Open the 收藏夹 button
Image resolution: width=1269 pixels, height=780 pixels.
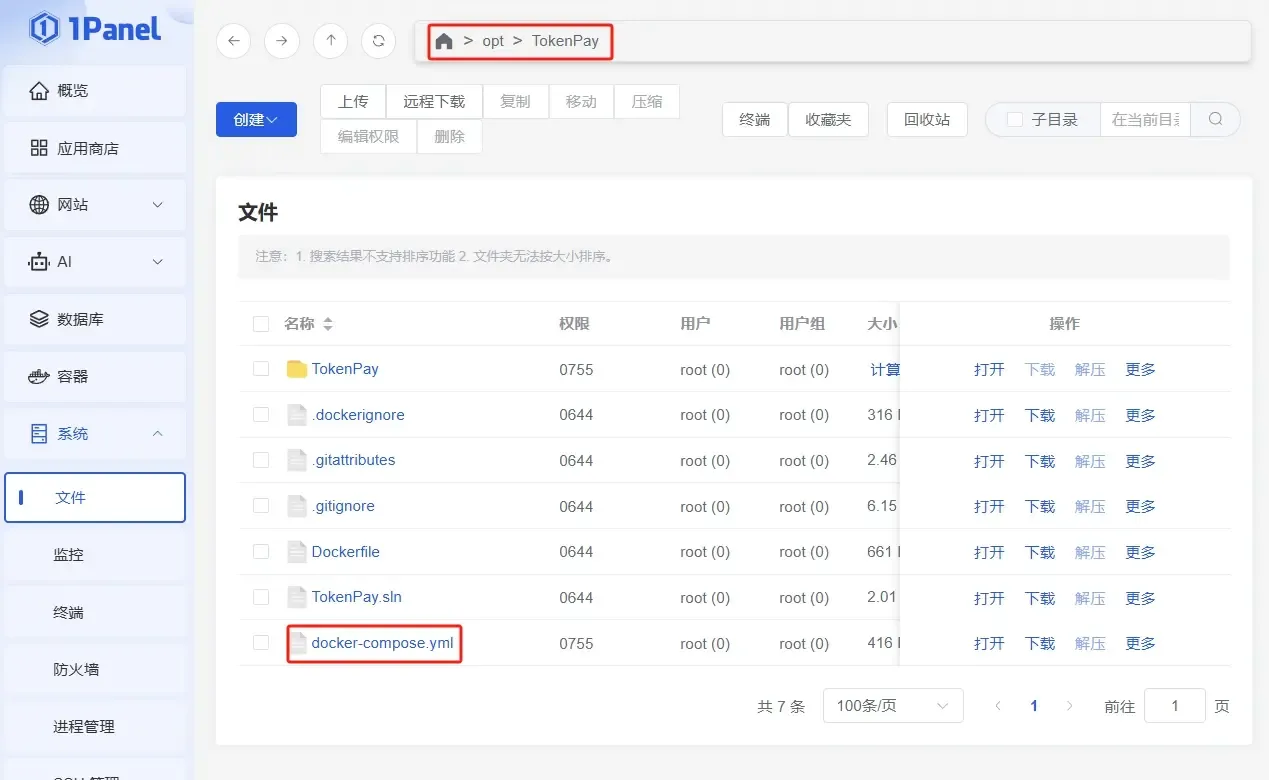click(x=828, y=119)
